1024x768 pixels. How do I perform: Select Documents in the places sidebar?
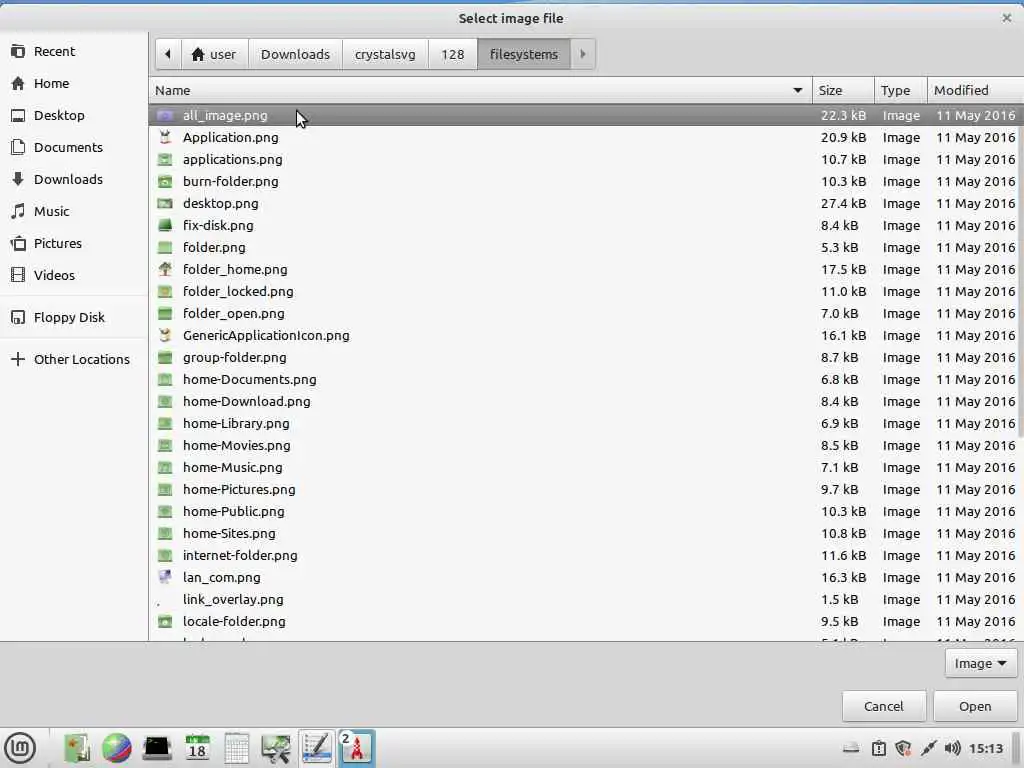tap(57, 148)
